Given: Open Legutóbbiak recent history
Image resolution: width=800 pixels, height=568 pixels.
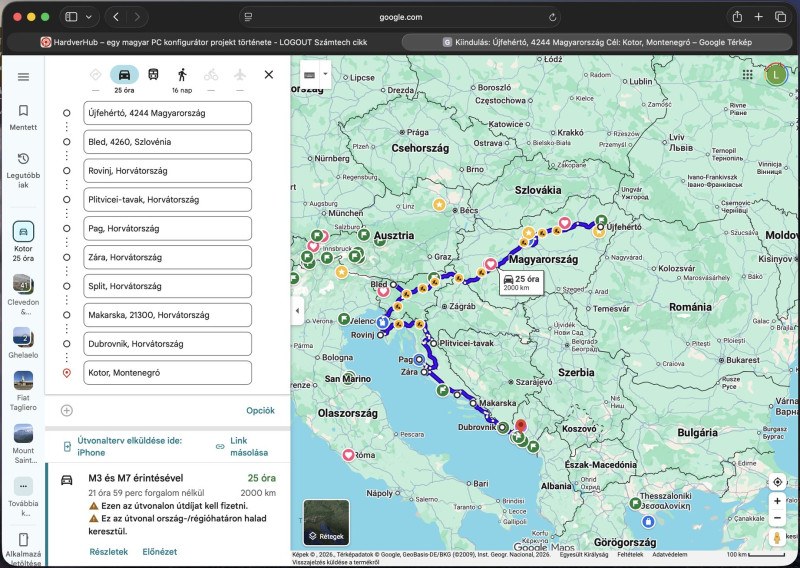Looking at the screenshot, I should (x=23, y=170).
